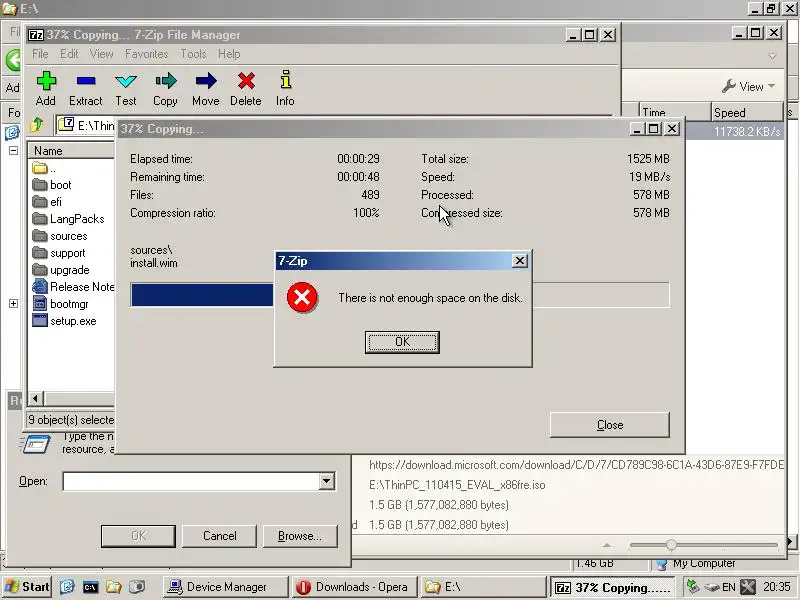800x600 pixels.
Task: Click the Close button in Copying dialog
Action: point(610,424)
